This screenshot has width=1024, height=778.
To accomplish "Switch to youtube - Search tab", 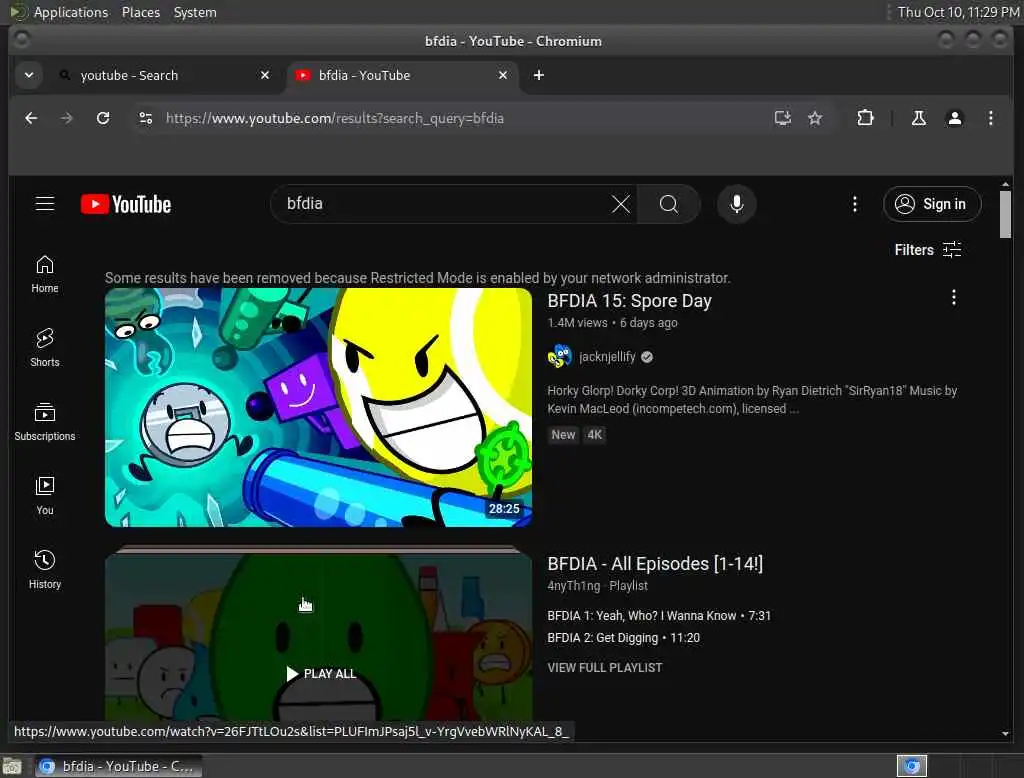I will pos(163,75).
